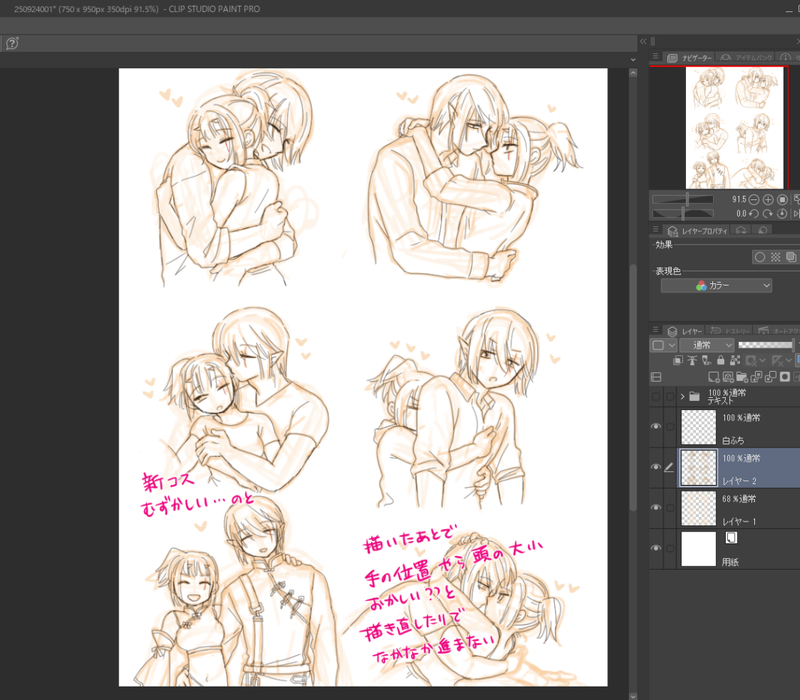Create layer mask icon
The image size is (800, 700).
[785, 377]
